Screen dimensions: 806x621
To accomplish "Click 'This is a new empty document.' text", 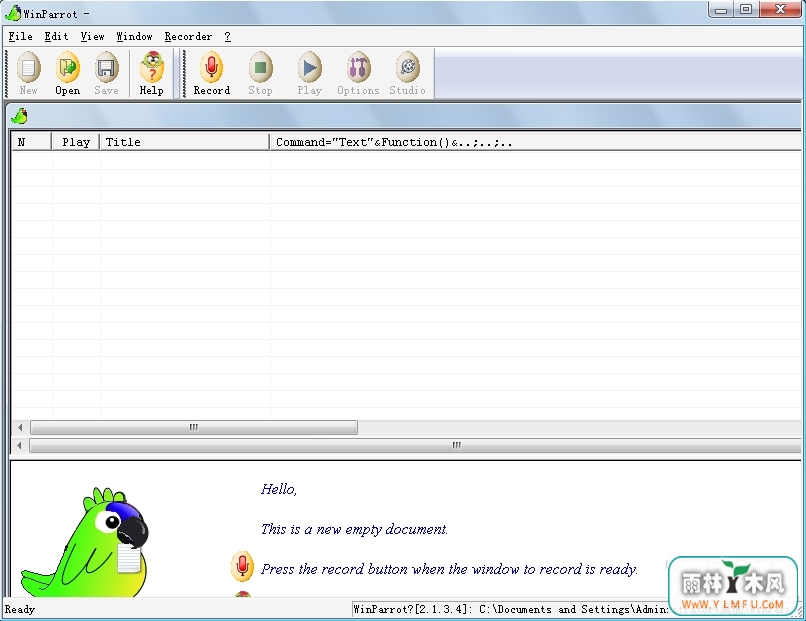I will (354, 529).
